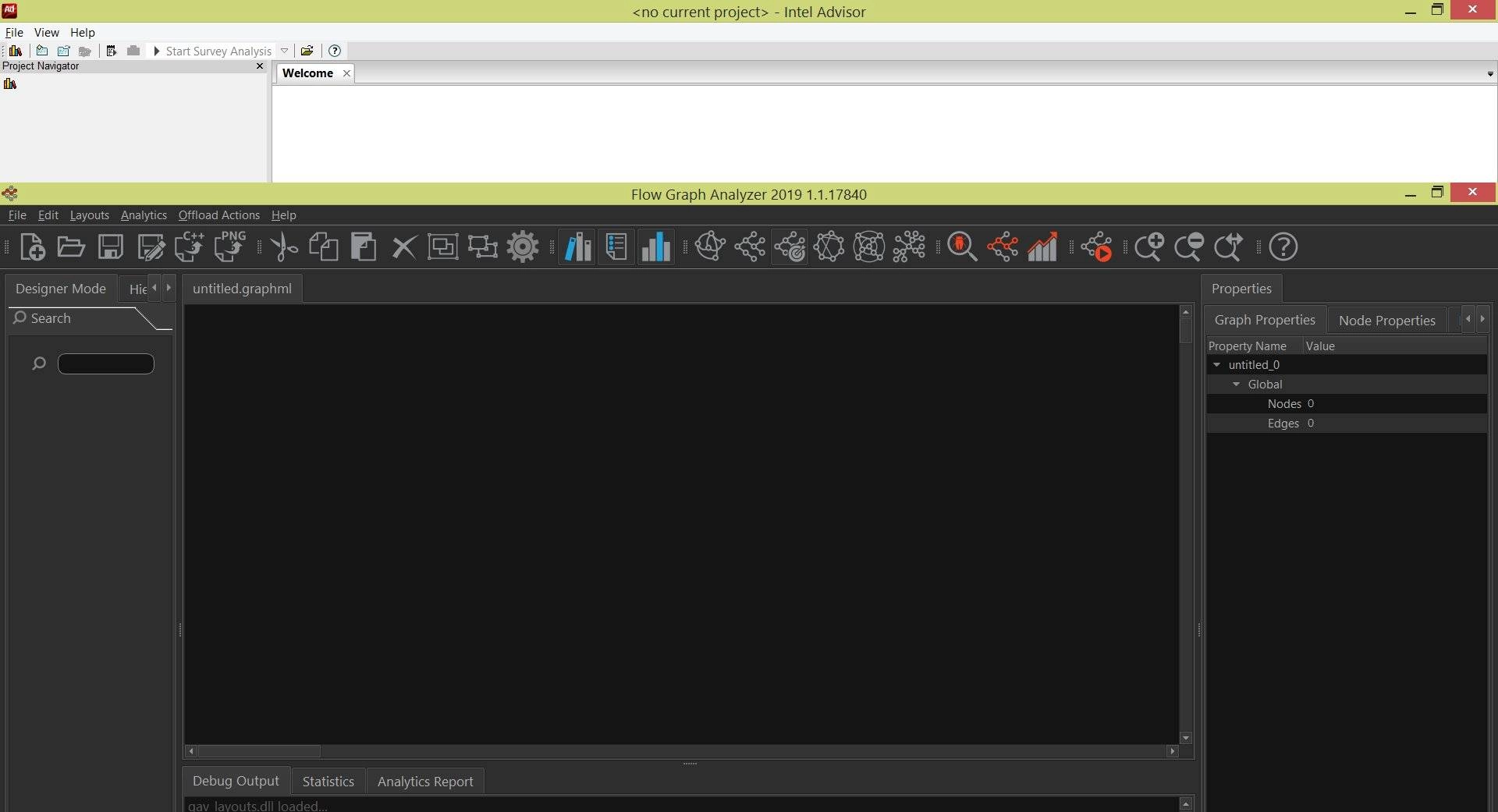The image size is (1498, 812).
Task: Switch to the Debug Output tab
Action: 236,781
